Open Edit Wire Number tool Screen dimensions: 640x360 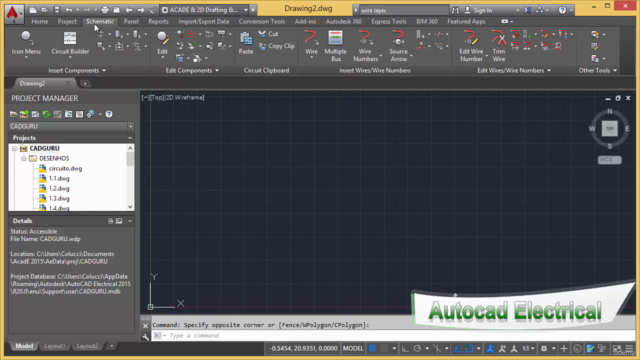(x=471, y=46)
